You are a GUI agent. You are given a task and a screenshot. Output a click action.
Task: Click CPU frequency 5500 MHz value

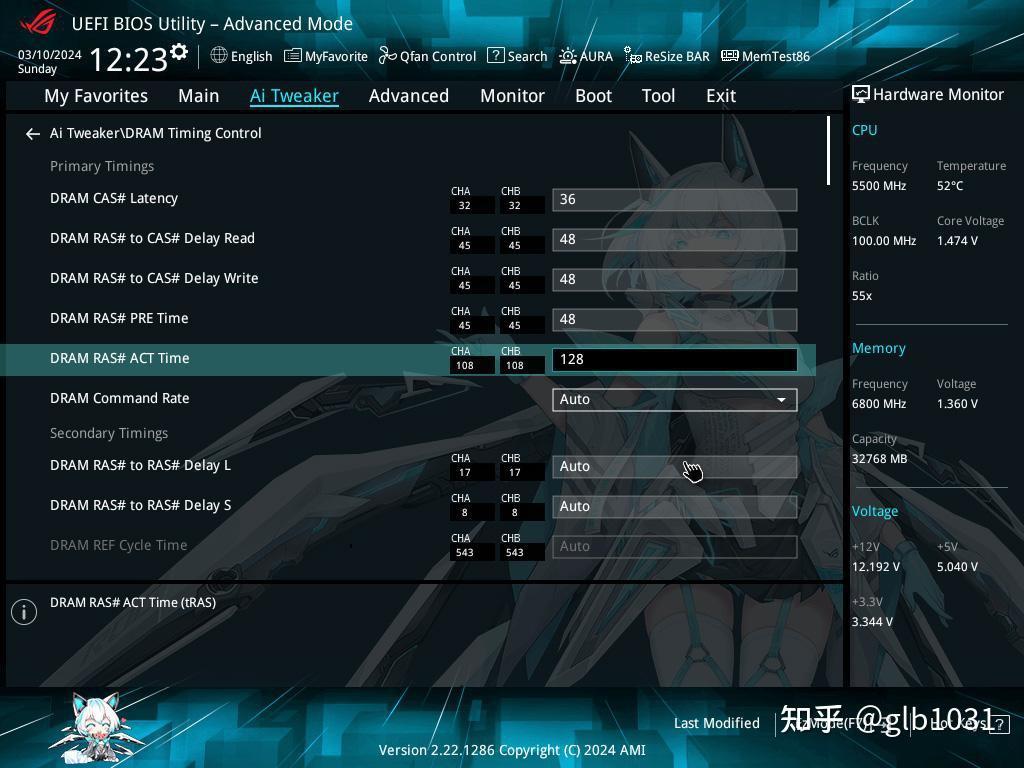[x=879, y=186]
